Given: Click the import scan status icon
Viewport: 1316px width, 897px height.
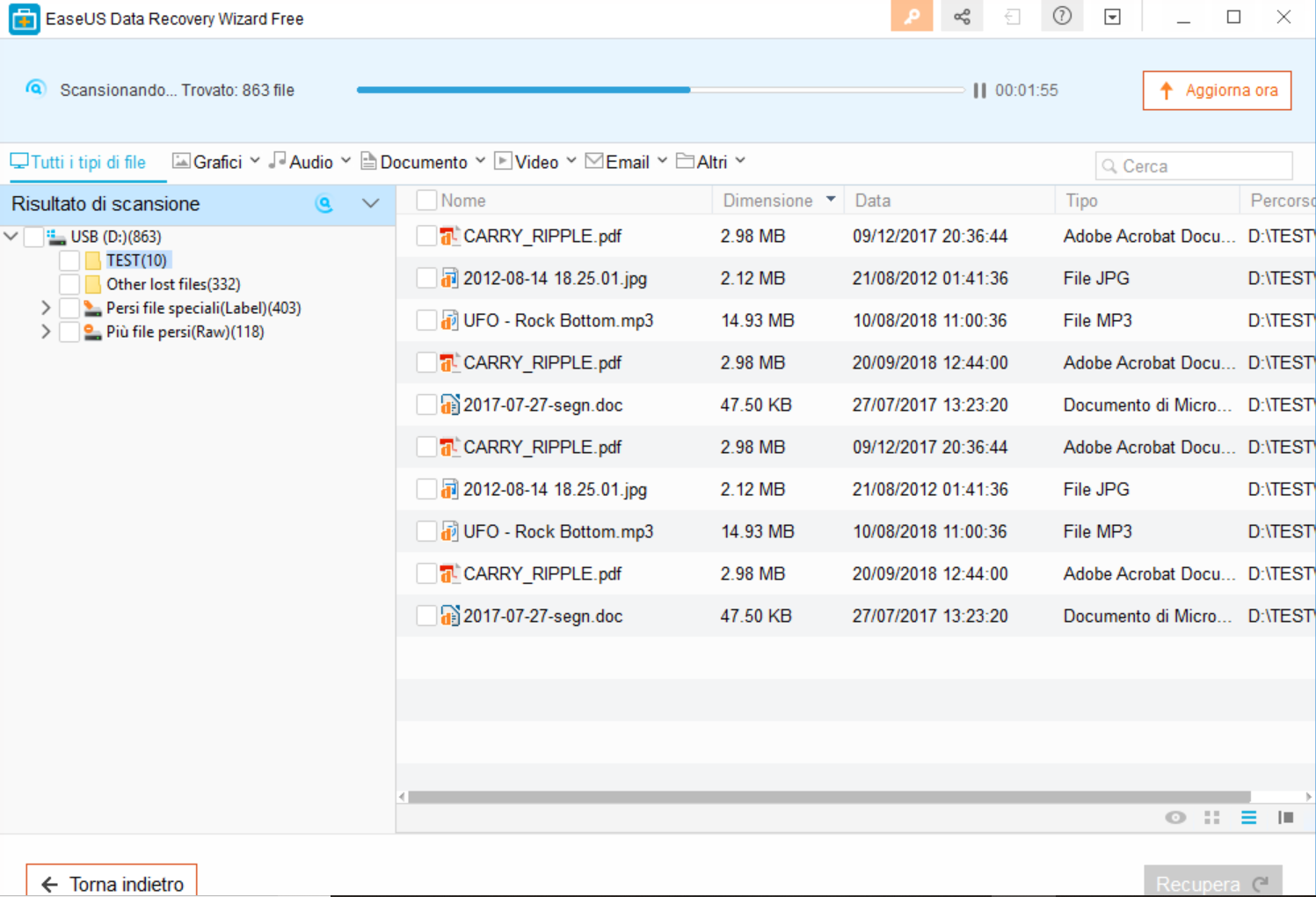Looking at the screenshot, I should 1012,17.
